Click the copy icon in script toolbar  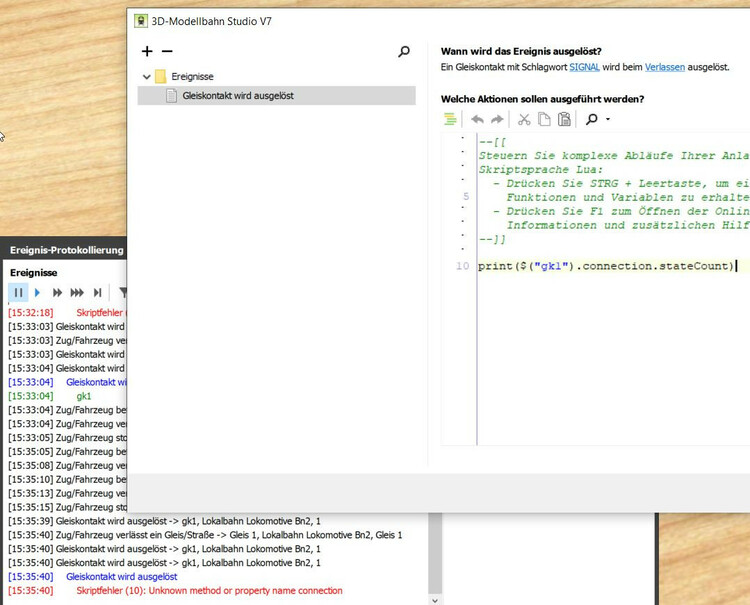coord(544,120)
